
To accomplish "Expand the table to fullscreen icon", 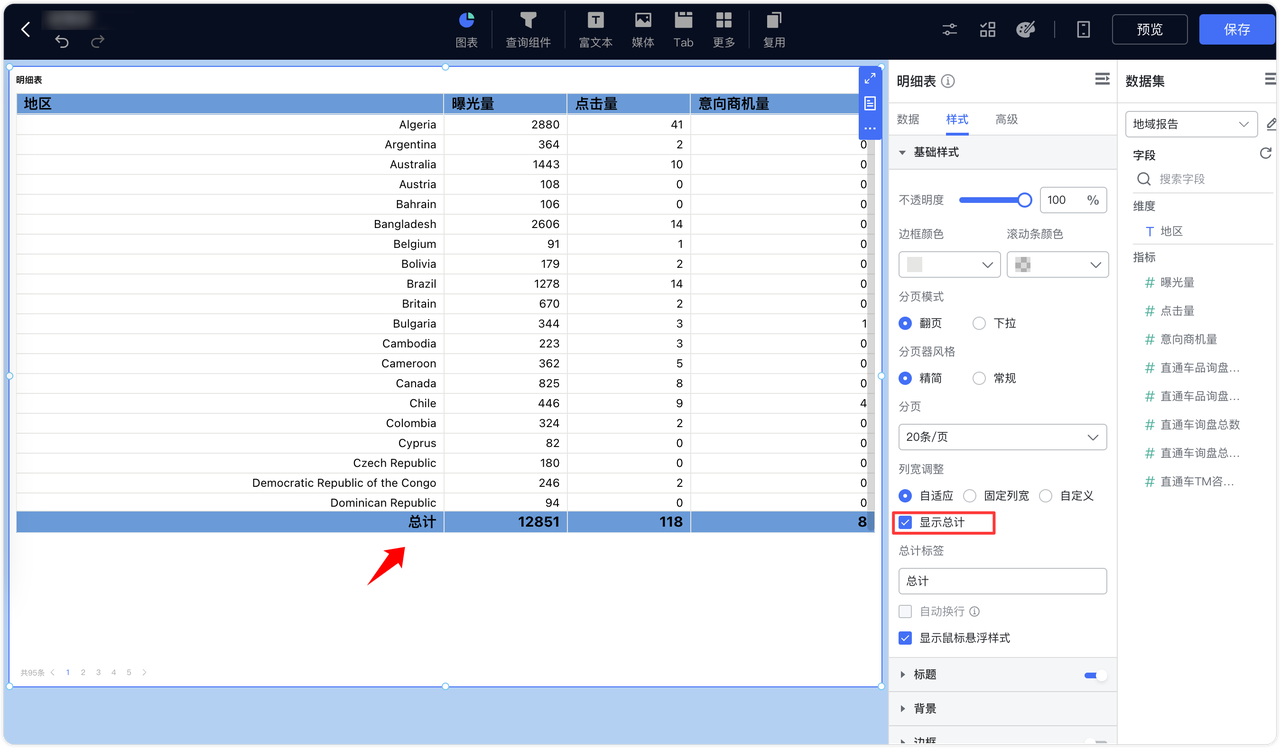I will [870, 78].
